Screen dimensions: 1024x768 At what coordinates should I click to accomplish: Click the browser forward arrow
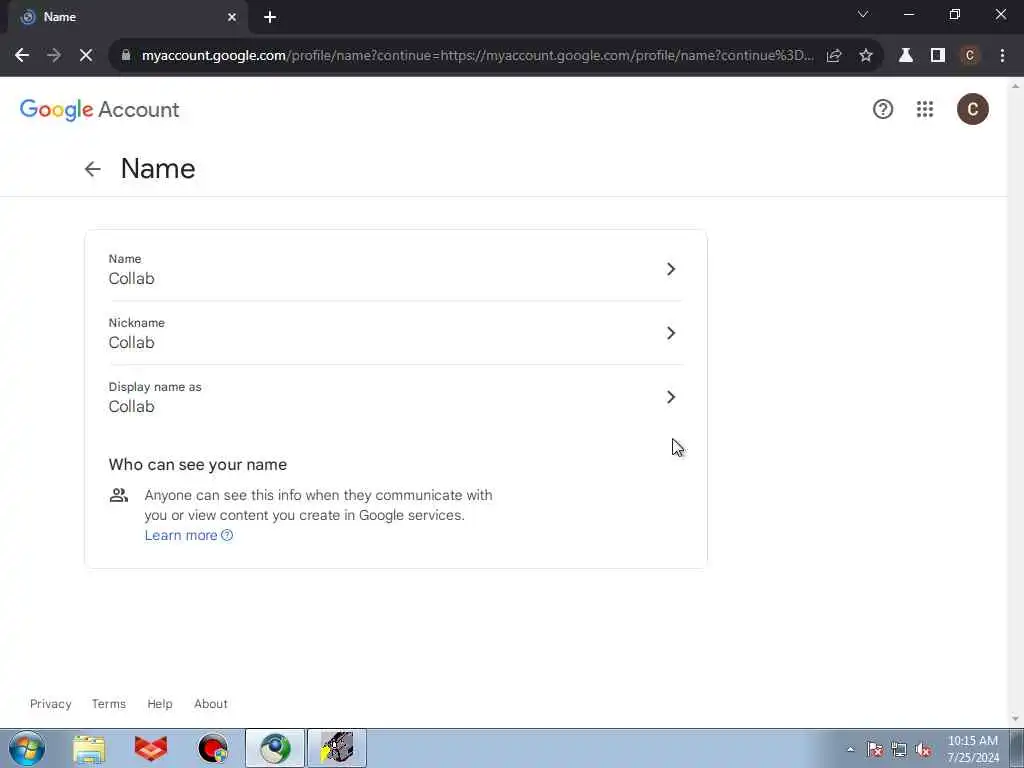coord(54,56)
